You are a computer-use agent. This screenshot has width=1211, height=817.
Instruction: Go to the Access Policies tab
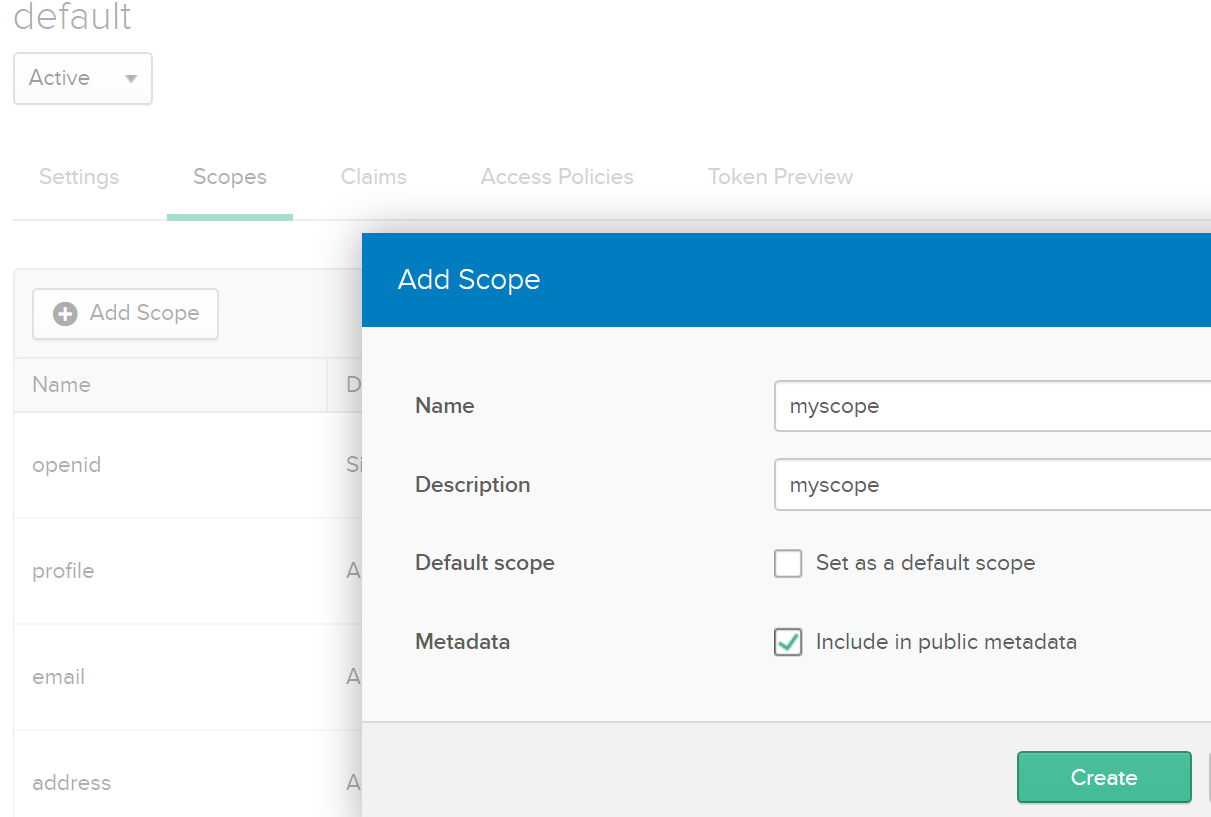pyautogui.click(x=557, y=177)
